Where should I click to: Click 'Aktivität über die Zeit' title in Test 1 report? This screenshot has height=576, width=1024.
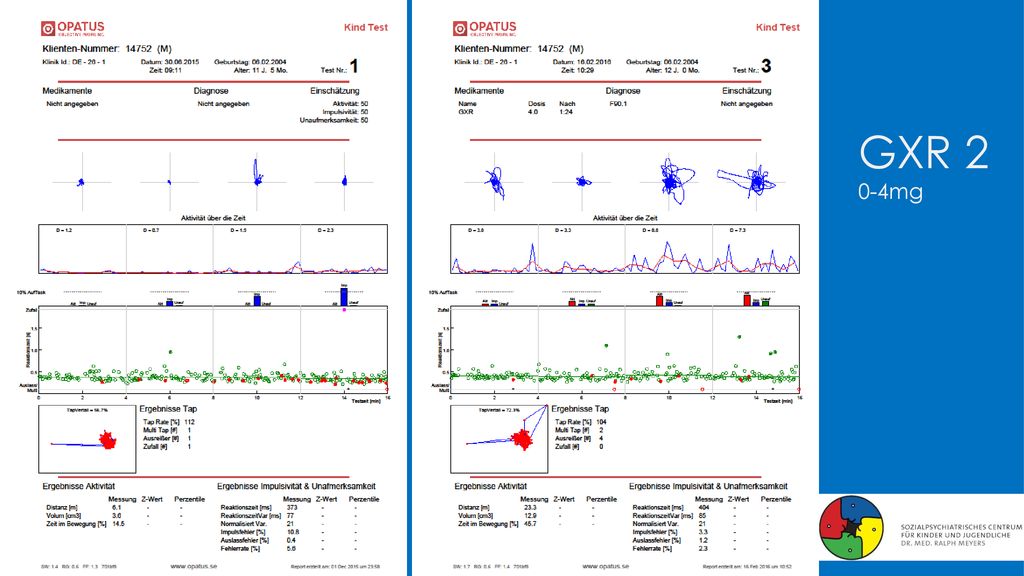pyautogui.click(x=213, y=218)
